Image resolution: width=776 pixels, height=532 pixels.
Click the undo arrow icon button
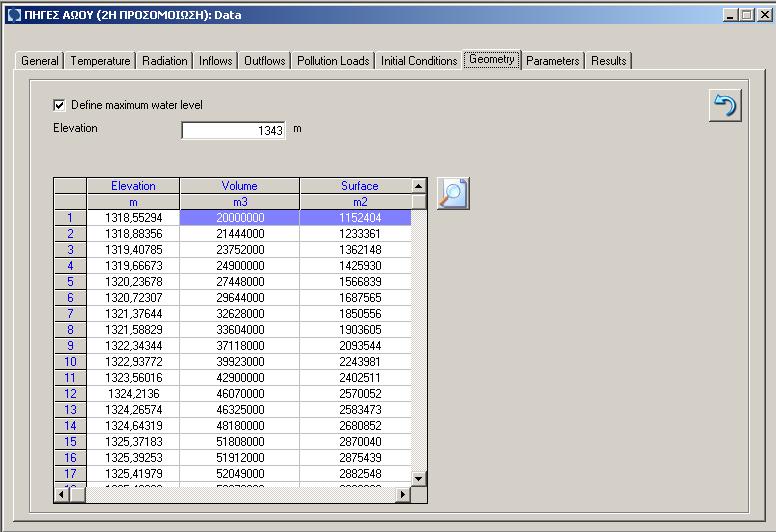[x=725, y=105]
